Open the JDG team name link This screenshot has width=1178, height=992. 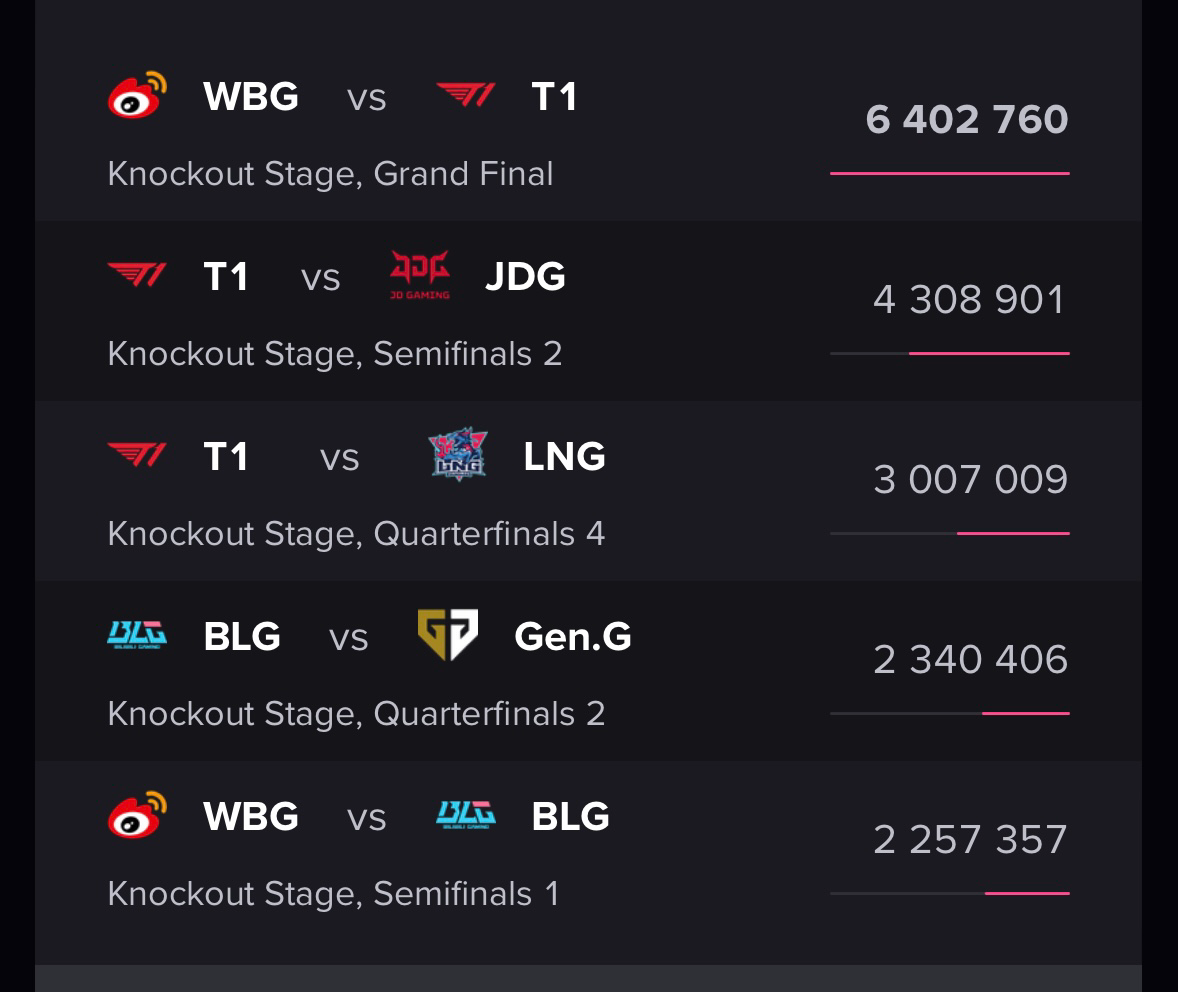click(525, 276)
